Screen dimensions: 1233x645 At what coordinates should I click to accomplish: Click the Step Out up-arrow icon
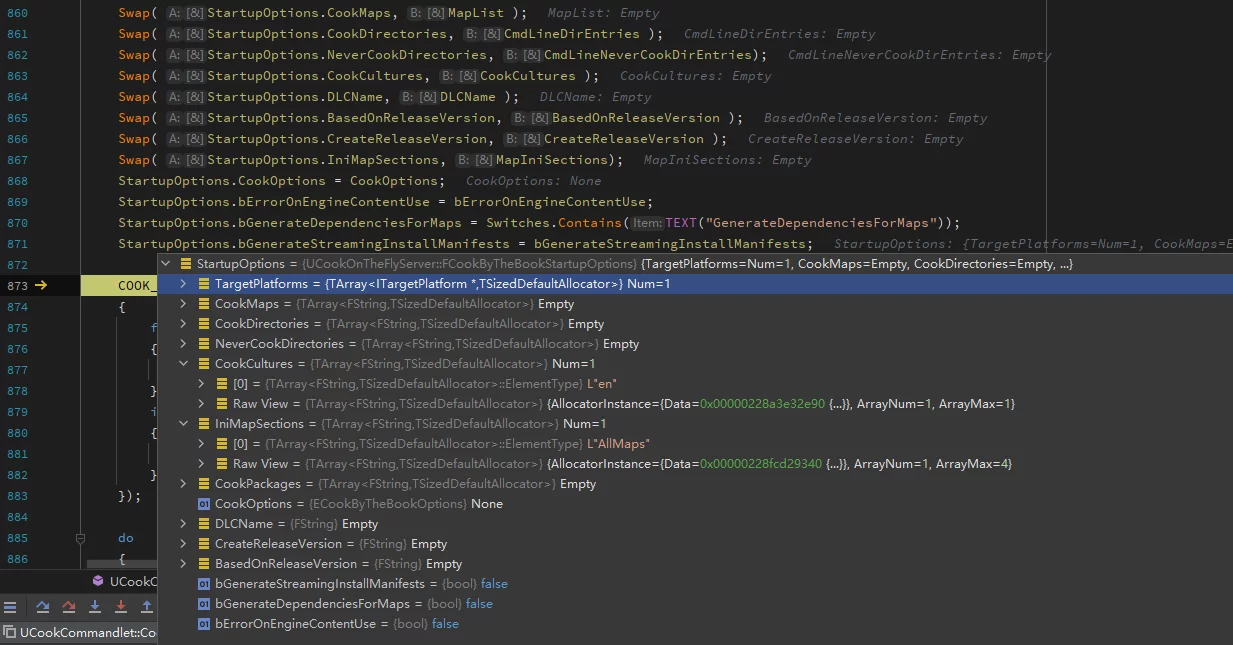pos(147,607)
